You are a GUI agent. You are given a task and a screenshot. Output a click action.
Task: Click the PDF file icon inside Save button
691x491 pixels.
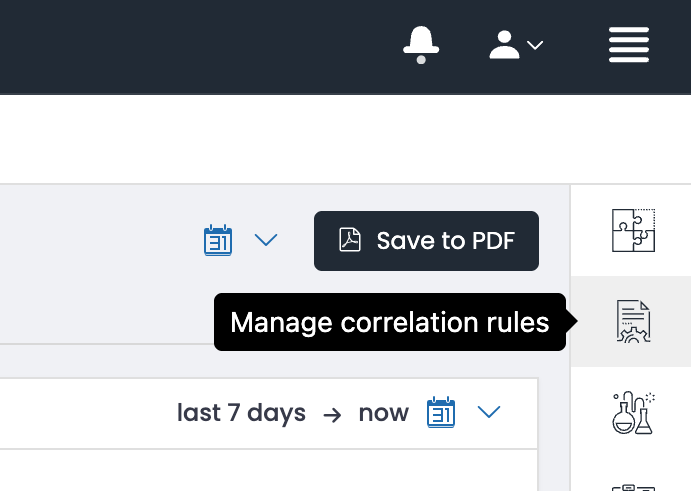tap(349, 240)
